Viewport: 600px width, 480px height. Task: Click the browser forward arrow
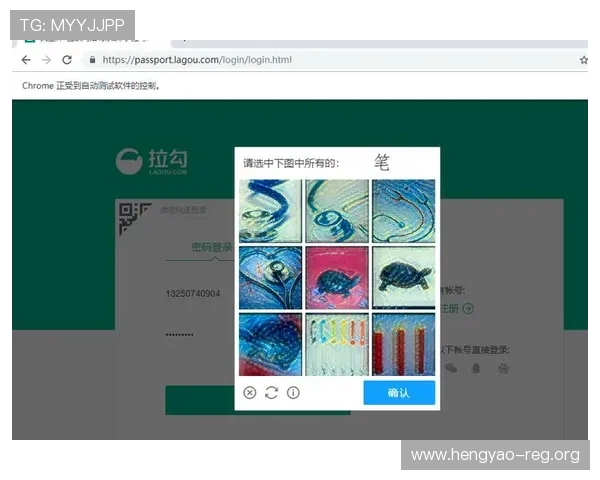(46, 60)
